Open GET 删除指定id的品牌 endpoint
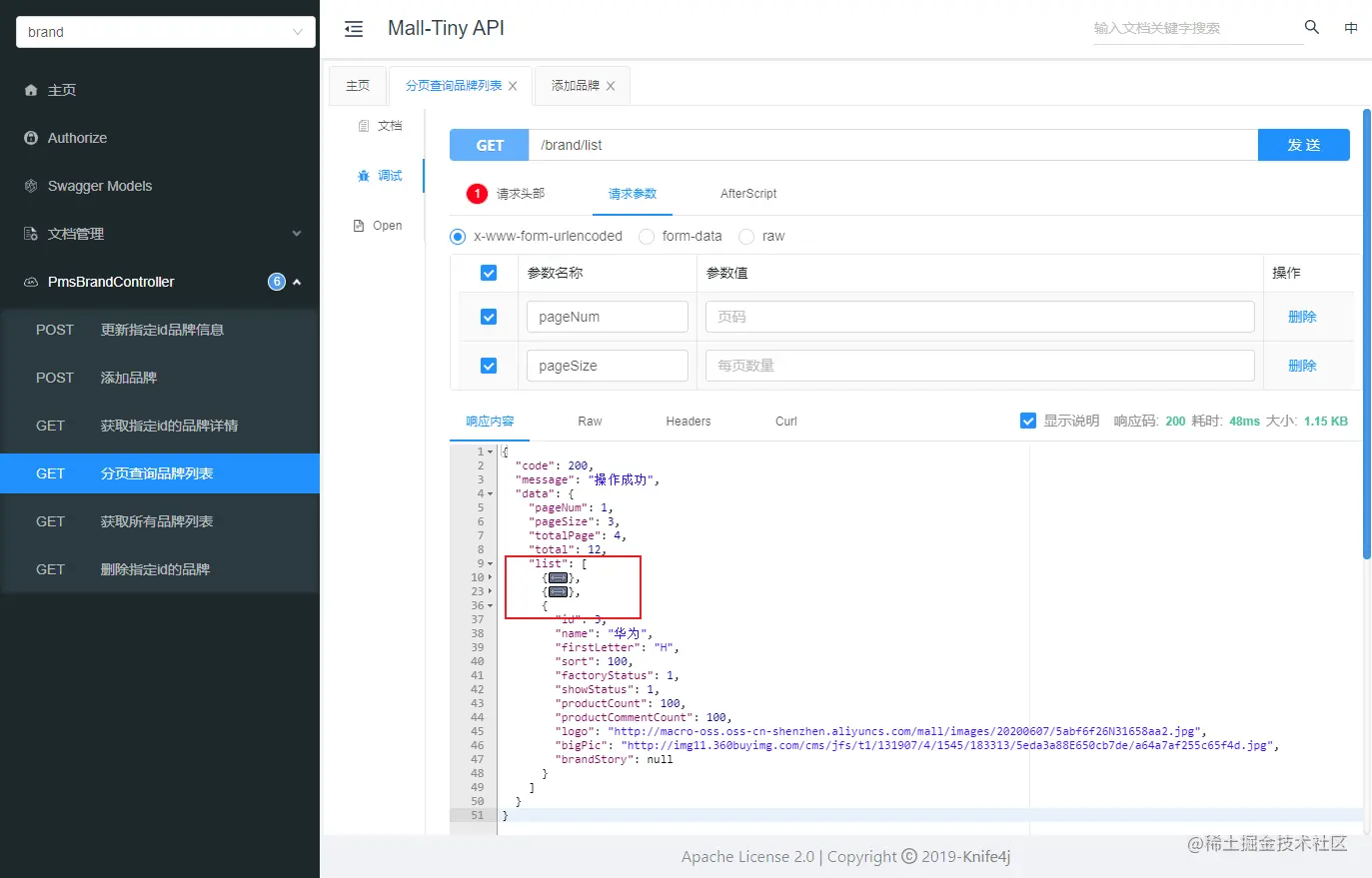Image resolution: width=1372 pixels, height=878 pixels. coord(160,569)
